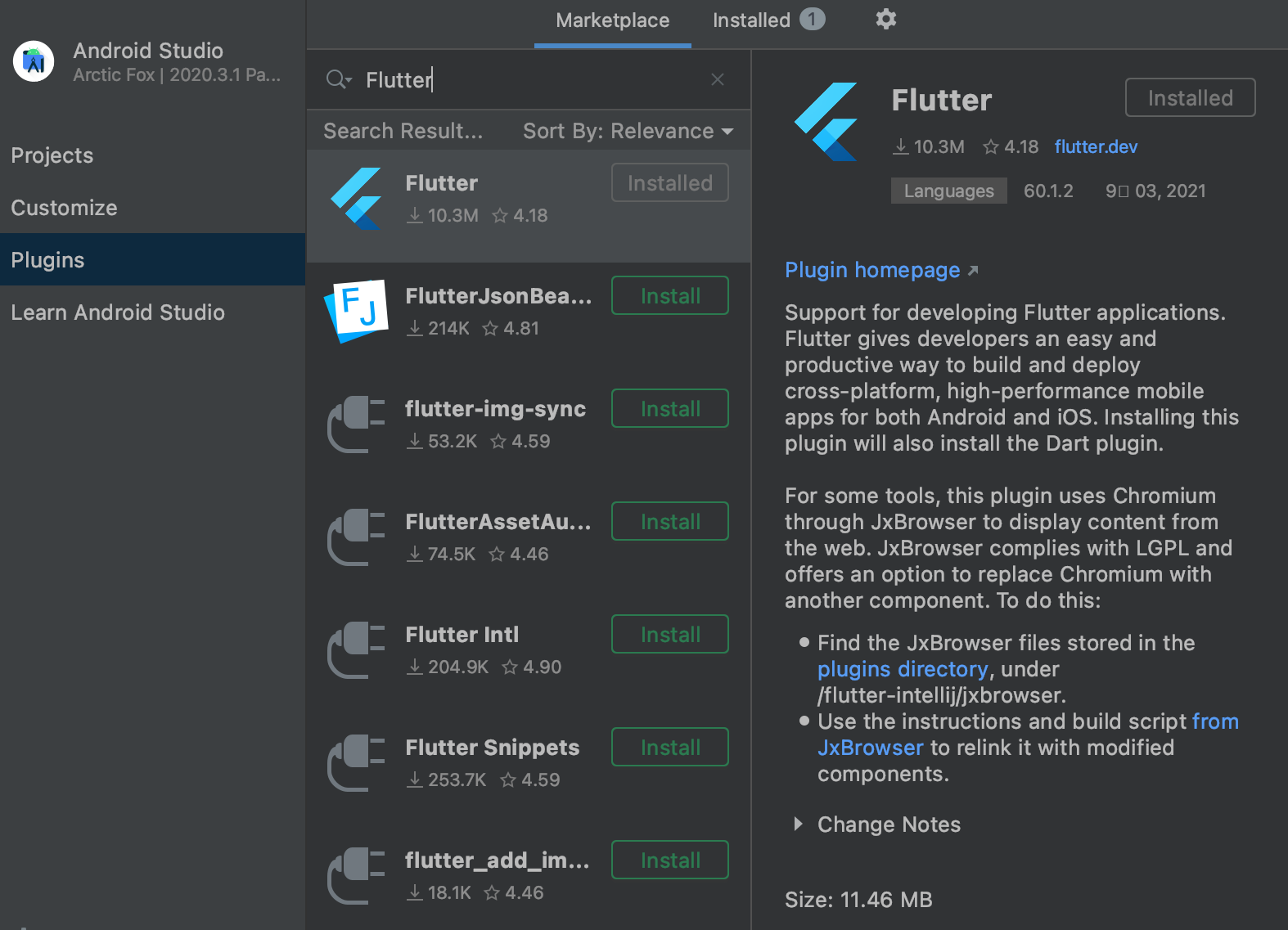Image resolution: width=1288 pixels, height=930 pixels.
Task: Click Installed button in details header
Action: pyautogui.click(x=1191, y=97)
